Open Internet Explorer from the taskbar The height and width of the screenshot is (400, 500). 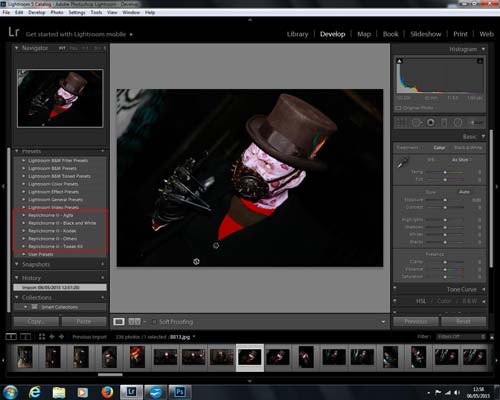pos(35,392)
